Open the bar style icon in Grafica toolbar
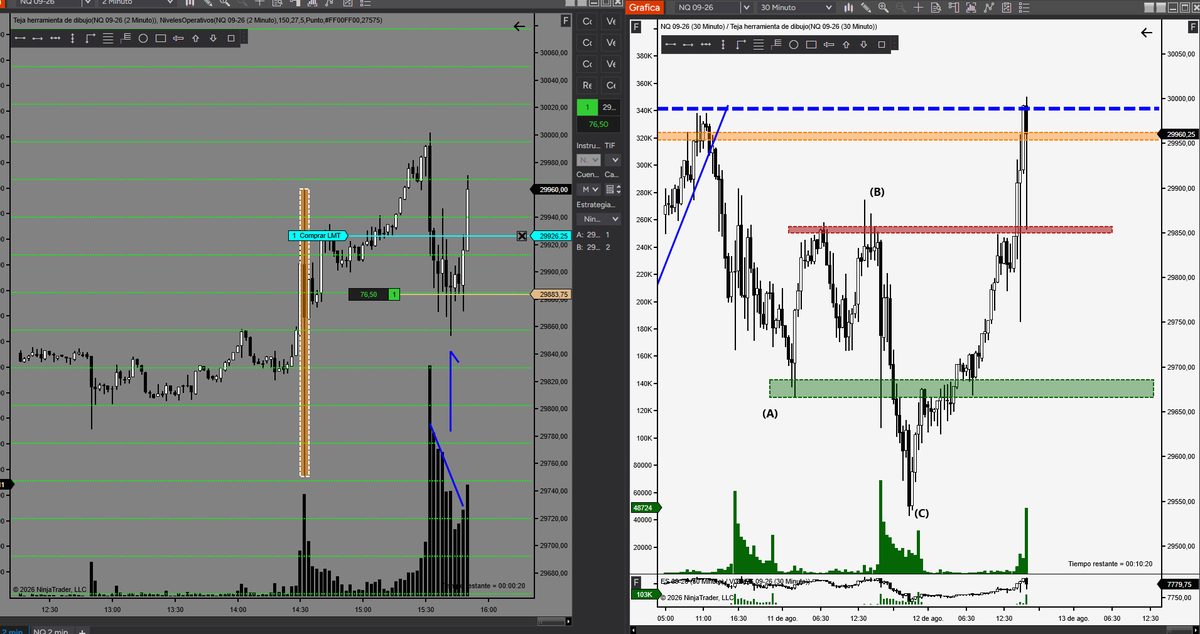The height and width of the screenshot is (634, 1200). 847,8
